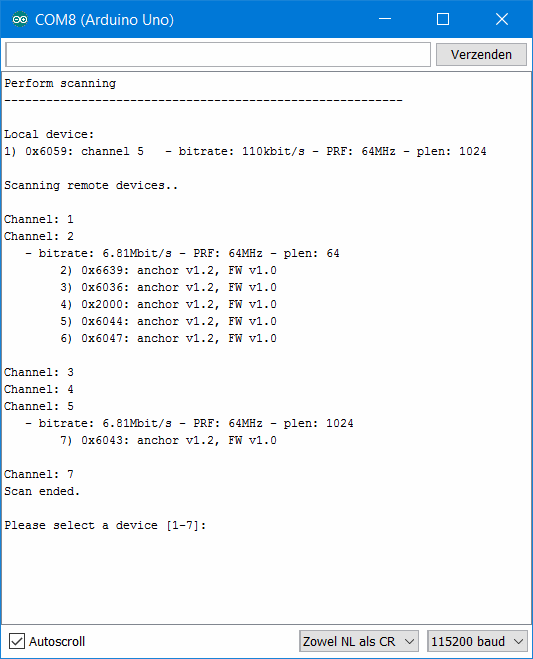
Task: Toggle the Autoscroll checkbox
Action: point(17,641)
